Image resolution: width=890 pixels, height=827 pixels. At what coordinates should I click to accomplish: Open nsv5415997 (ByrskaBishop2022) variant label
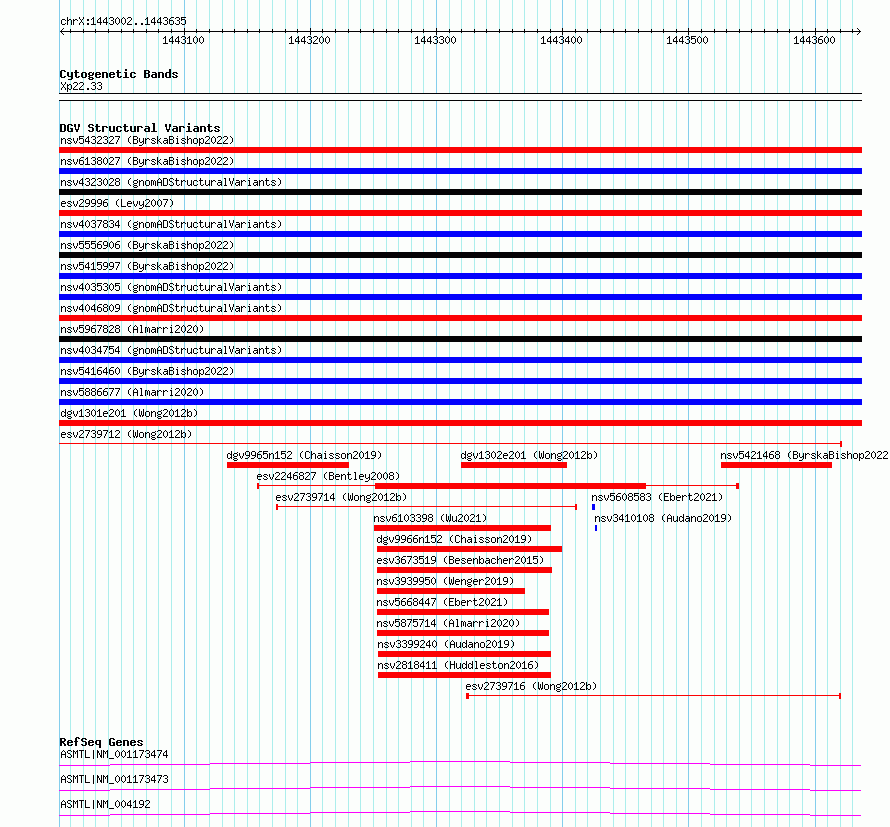click(147, 266)
